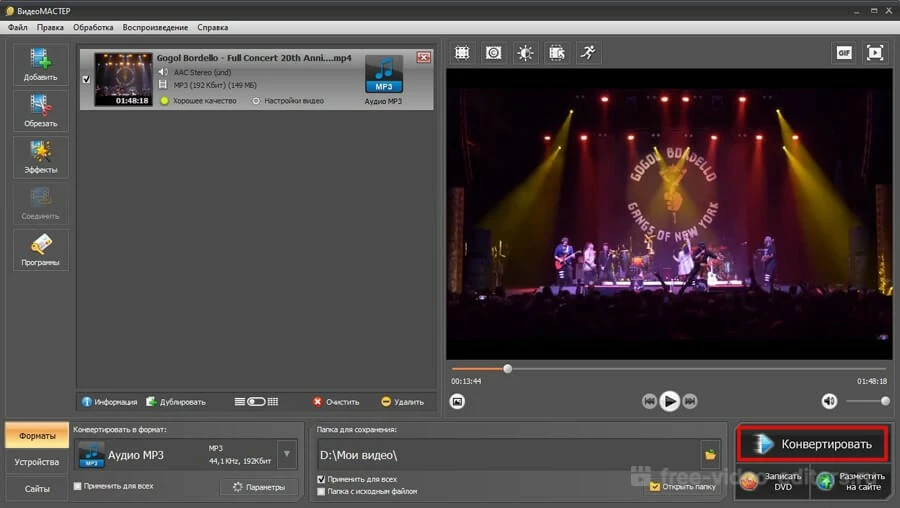Screen dimensions: 900x508
Task: Click the grid view icon right of toggle
Action: pos(273,402)
